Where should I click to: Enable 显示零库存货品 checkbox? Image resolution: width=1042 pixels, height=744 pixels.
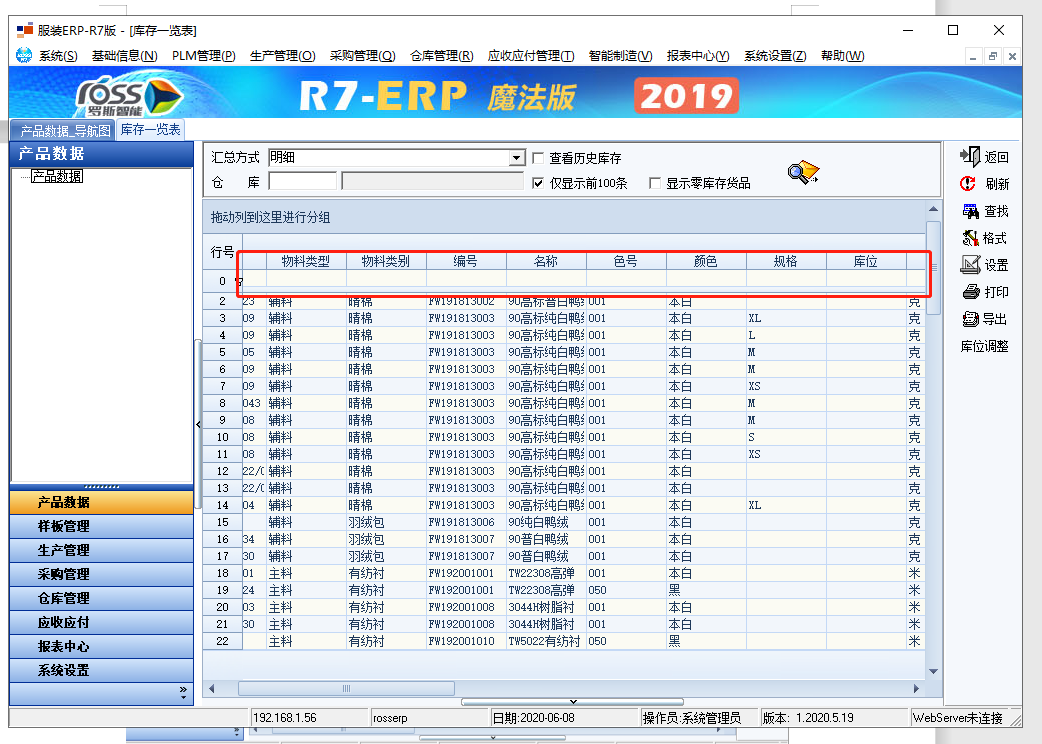[x=655, y=183]
